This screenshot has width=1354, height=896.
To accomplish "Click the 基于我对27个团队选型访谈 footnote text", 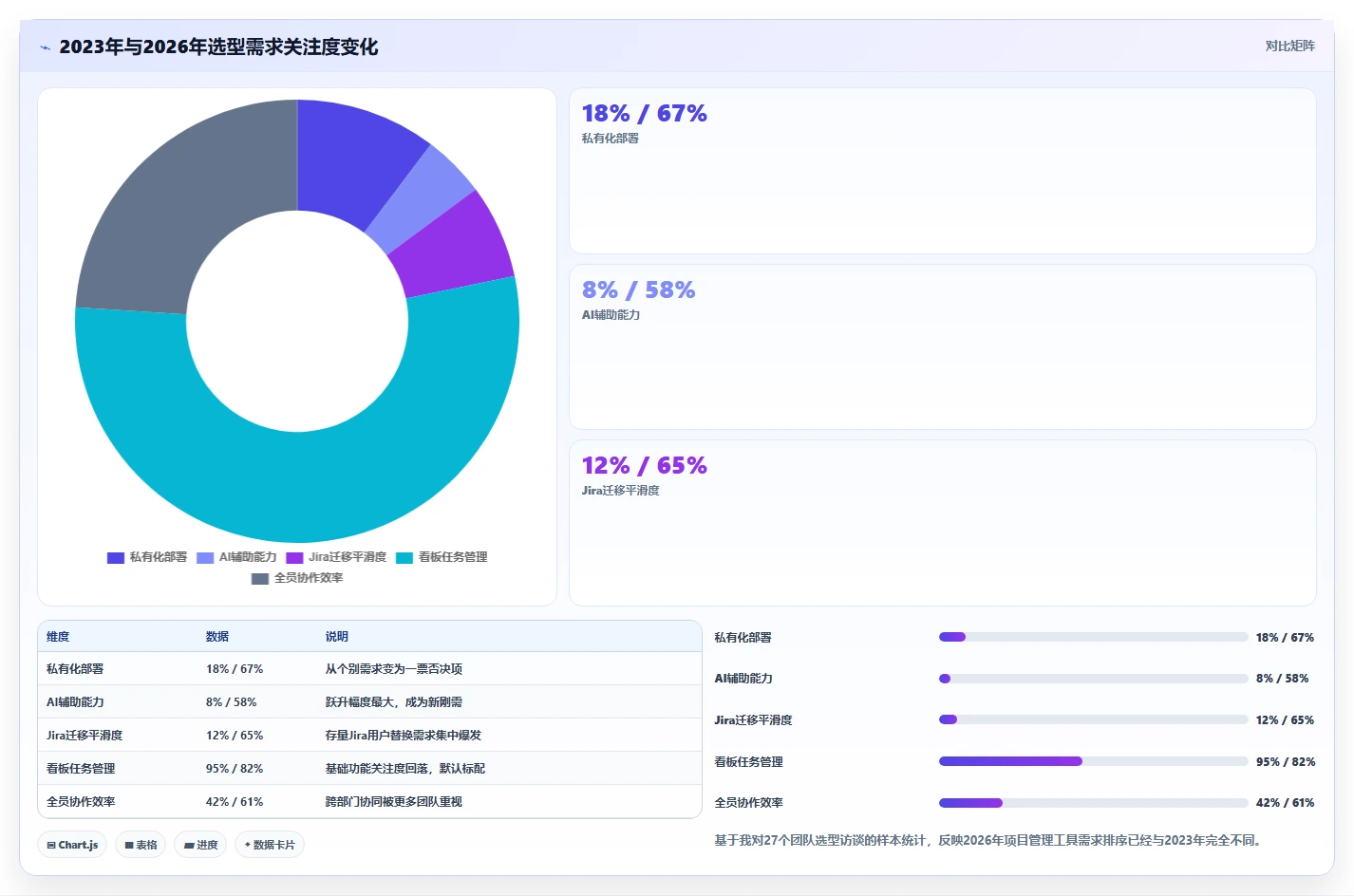I will (987, 840).
